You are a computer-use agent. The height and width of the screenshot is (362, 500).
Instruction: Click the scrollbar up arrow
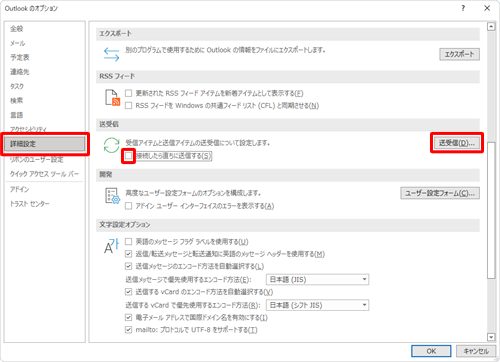pyautogui.click(x=491, y=27)
